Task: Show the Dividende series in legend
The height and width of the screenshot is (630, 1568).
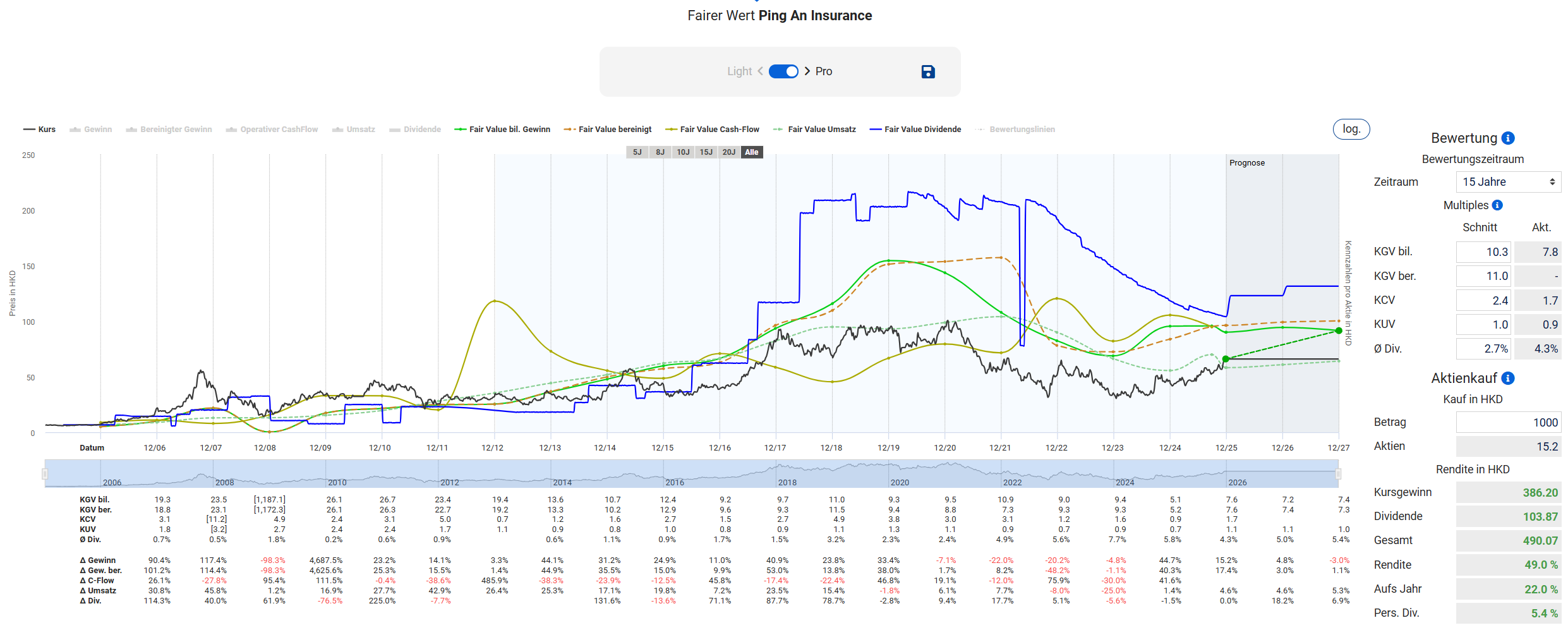Action: click(415, 130)
